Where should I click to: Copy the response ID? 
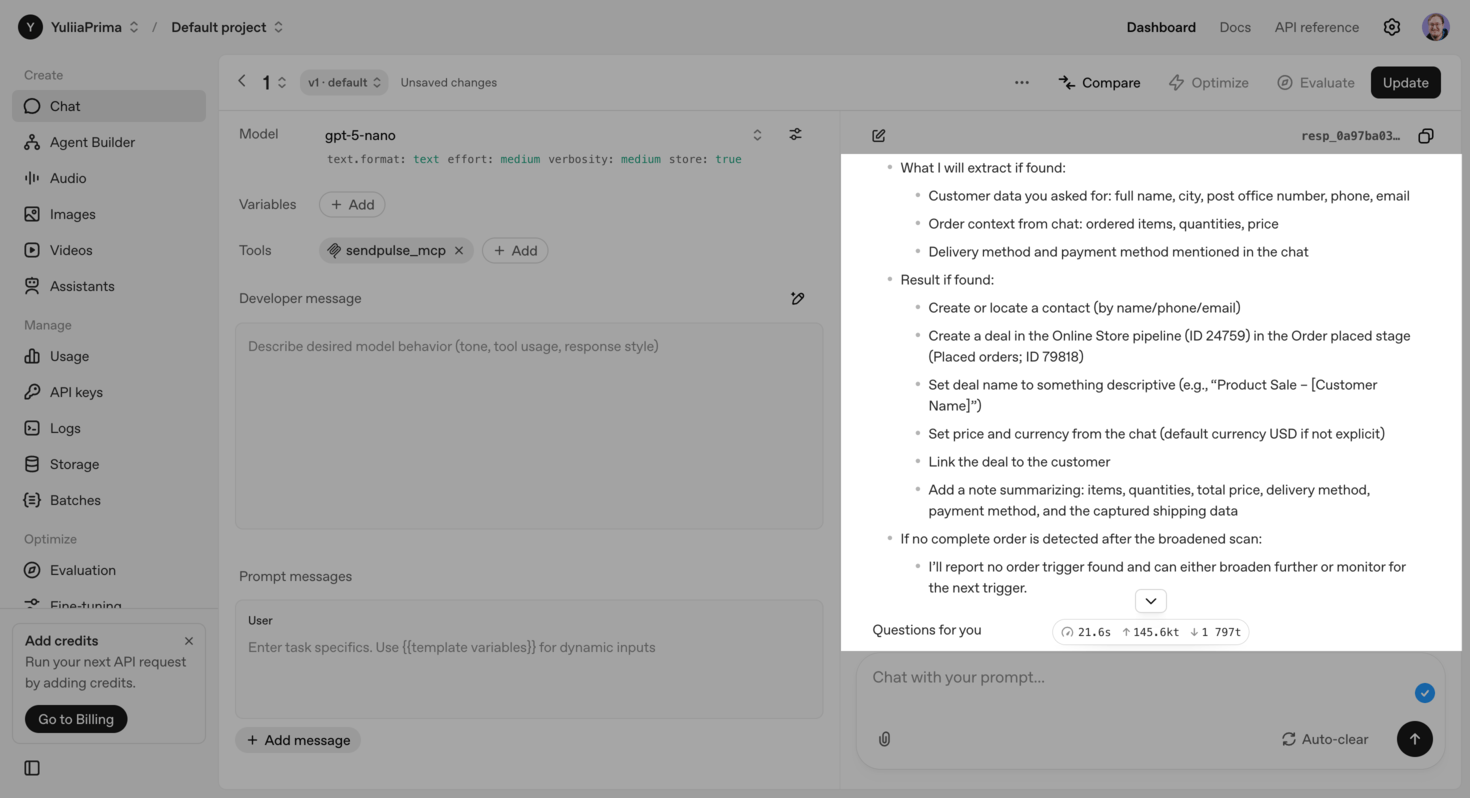pyautogui.click(x=1426, y=136)
